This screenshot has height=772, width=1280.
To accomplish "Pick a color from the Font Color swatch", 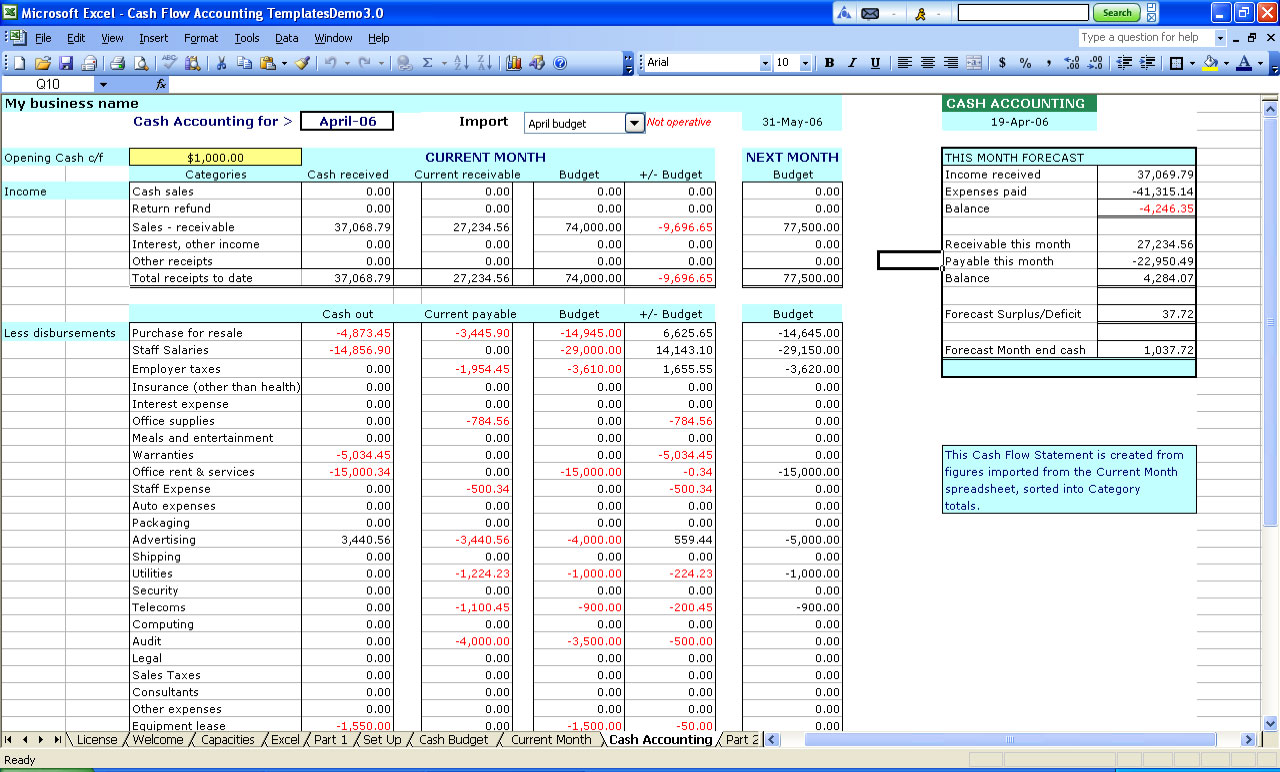I will click(x=1244, y=63).
